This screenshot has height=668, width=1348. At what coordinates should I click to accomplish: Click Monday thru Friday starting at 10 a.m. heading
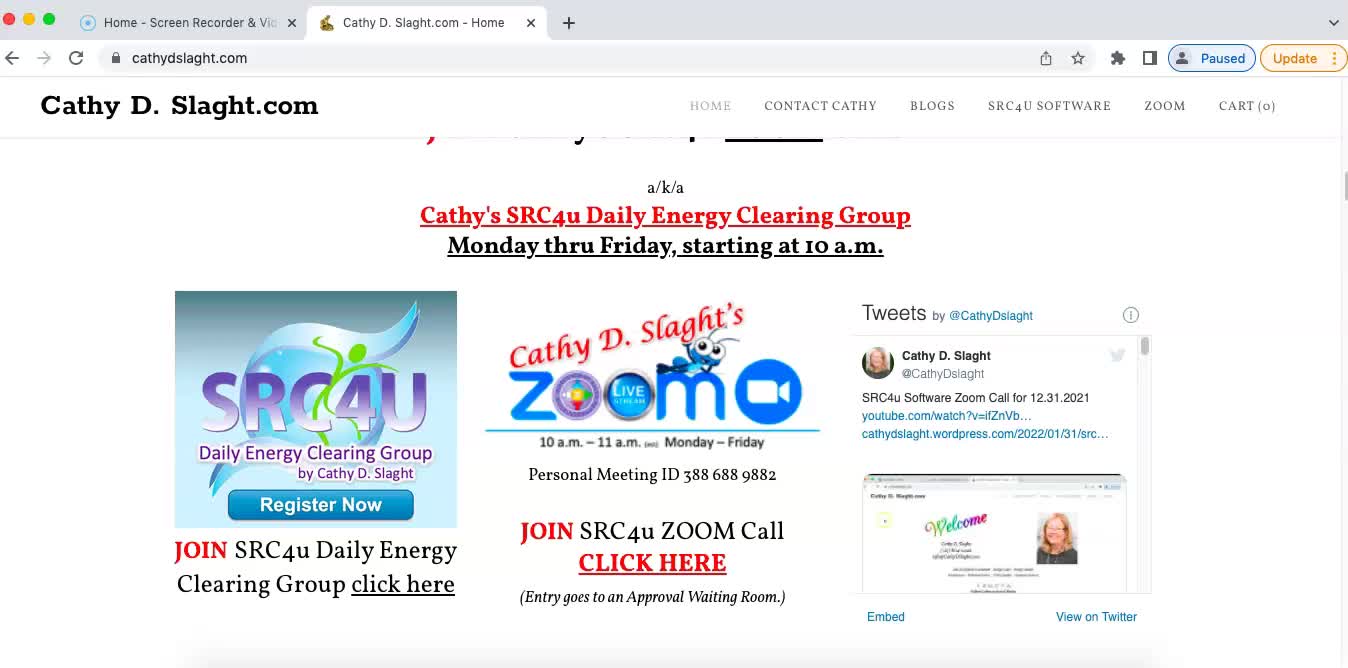665,246
